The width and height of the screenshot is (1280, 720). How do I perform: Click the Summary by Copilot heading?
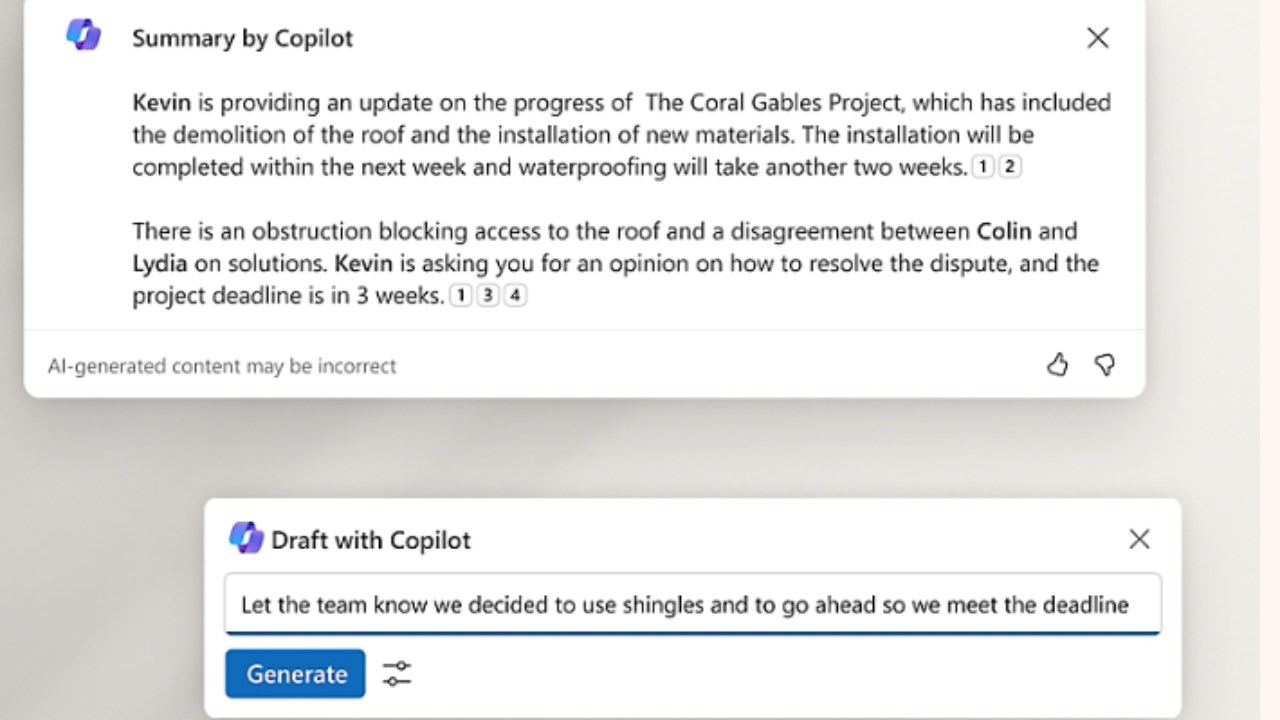coord(242,38)
